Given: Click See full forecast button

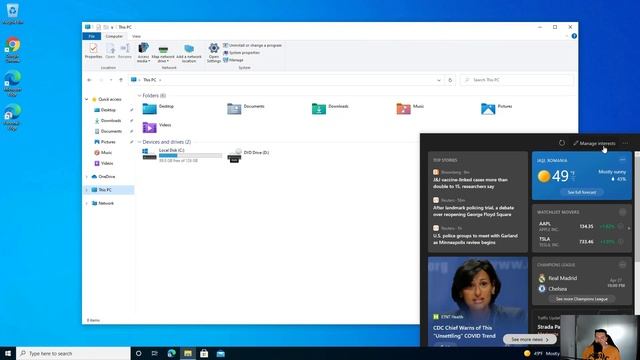Looking at the screenshot, I should pyautogui.click(x=582, y=192).
